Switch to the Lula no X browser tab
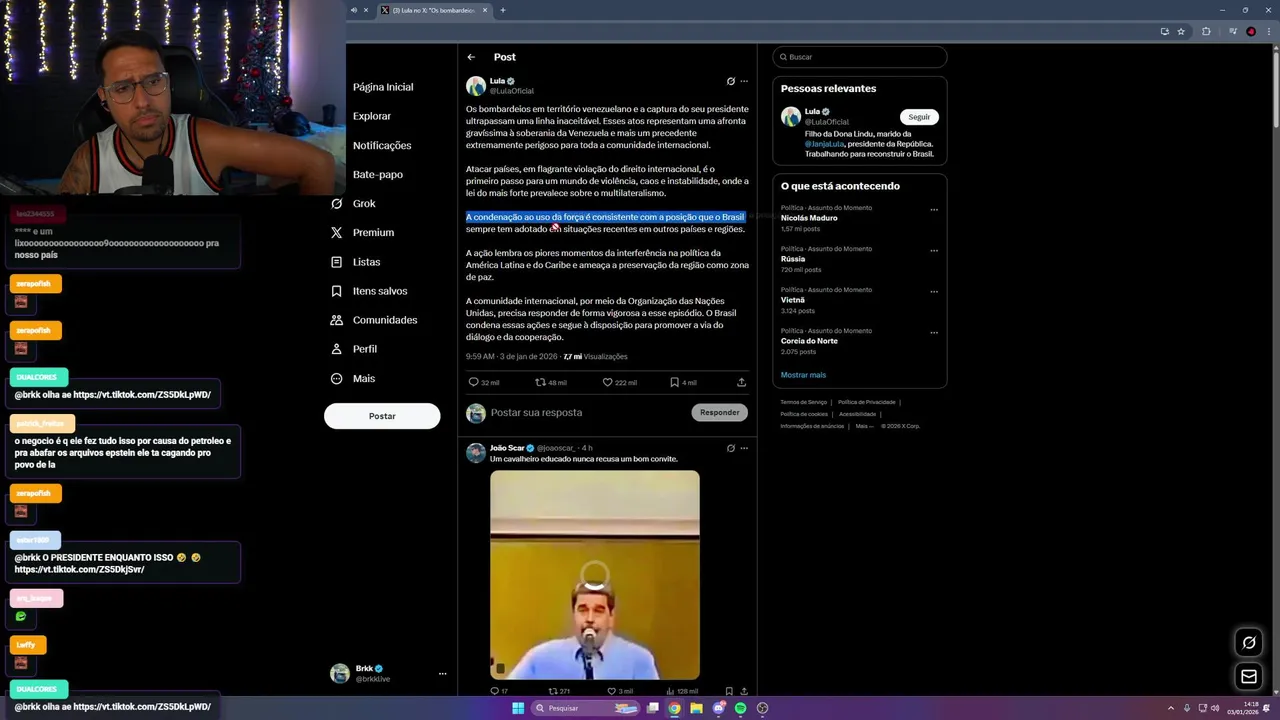Screen dimensions: 1280x720 435,10
